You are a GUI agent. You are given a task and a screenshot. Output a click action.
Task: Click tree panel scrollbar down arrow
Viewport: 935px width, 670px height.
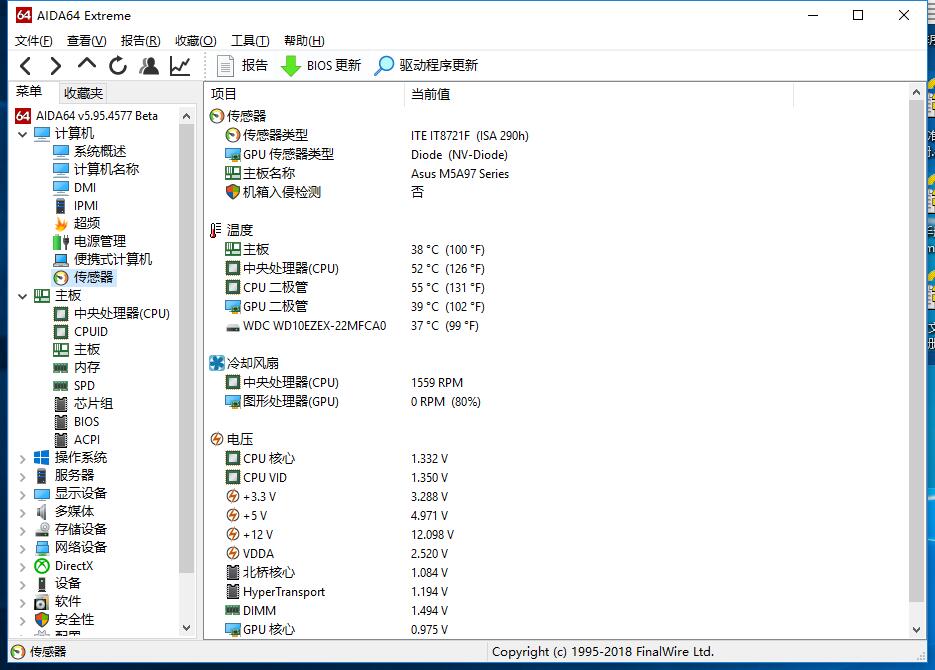(187, 628)
